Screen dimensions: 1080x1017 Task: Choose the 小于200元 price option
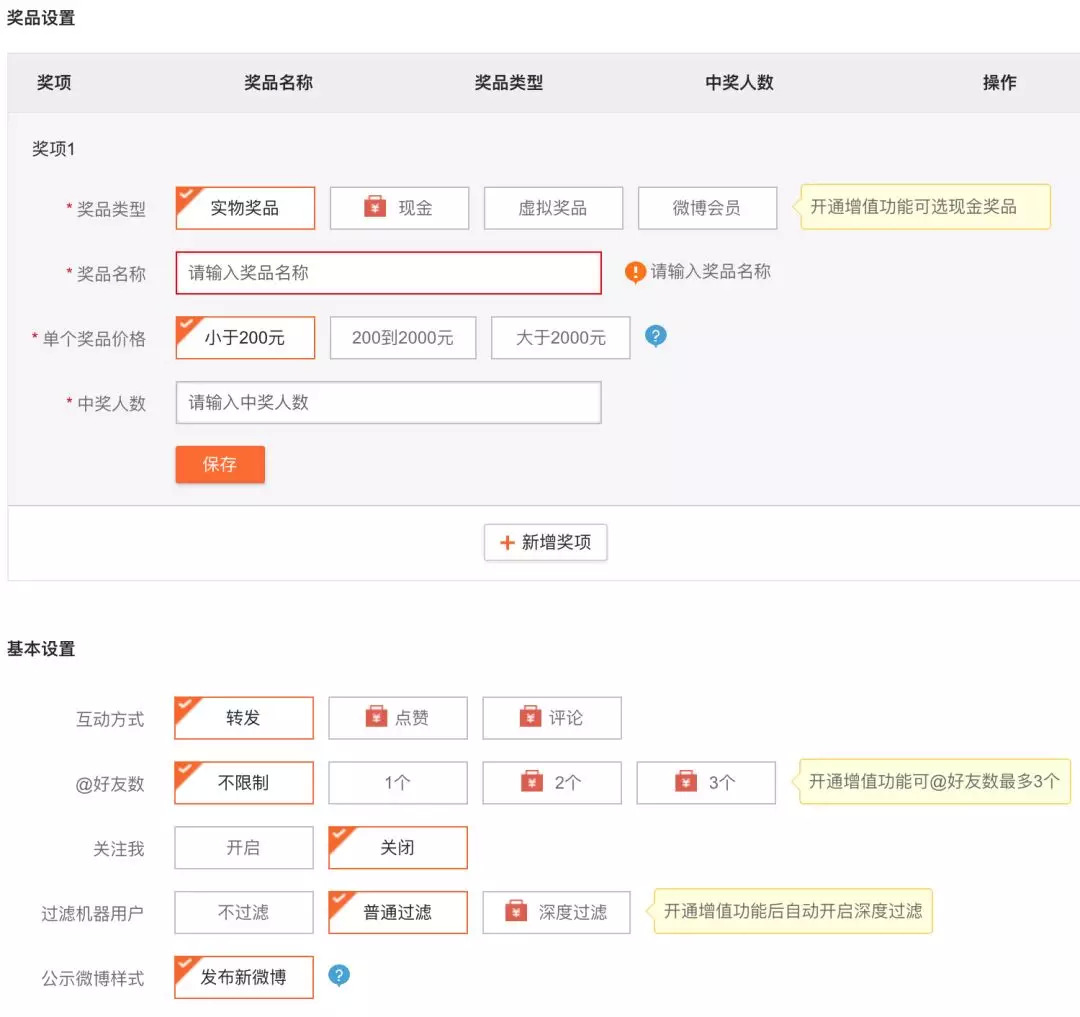click(245, 337)
